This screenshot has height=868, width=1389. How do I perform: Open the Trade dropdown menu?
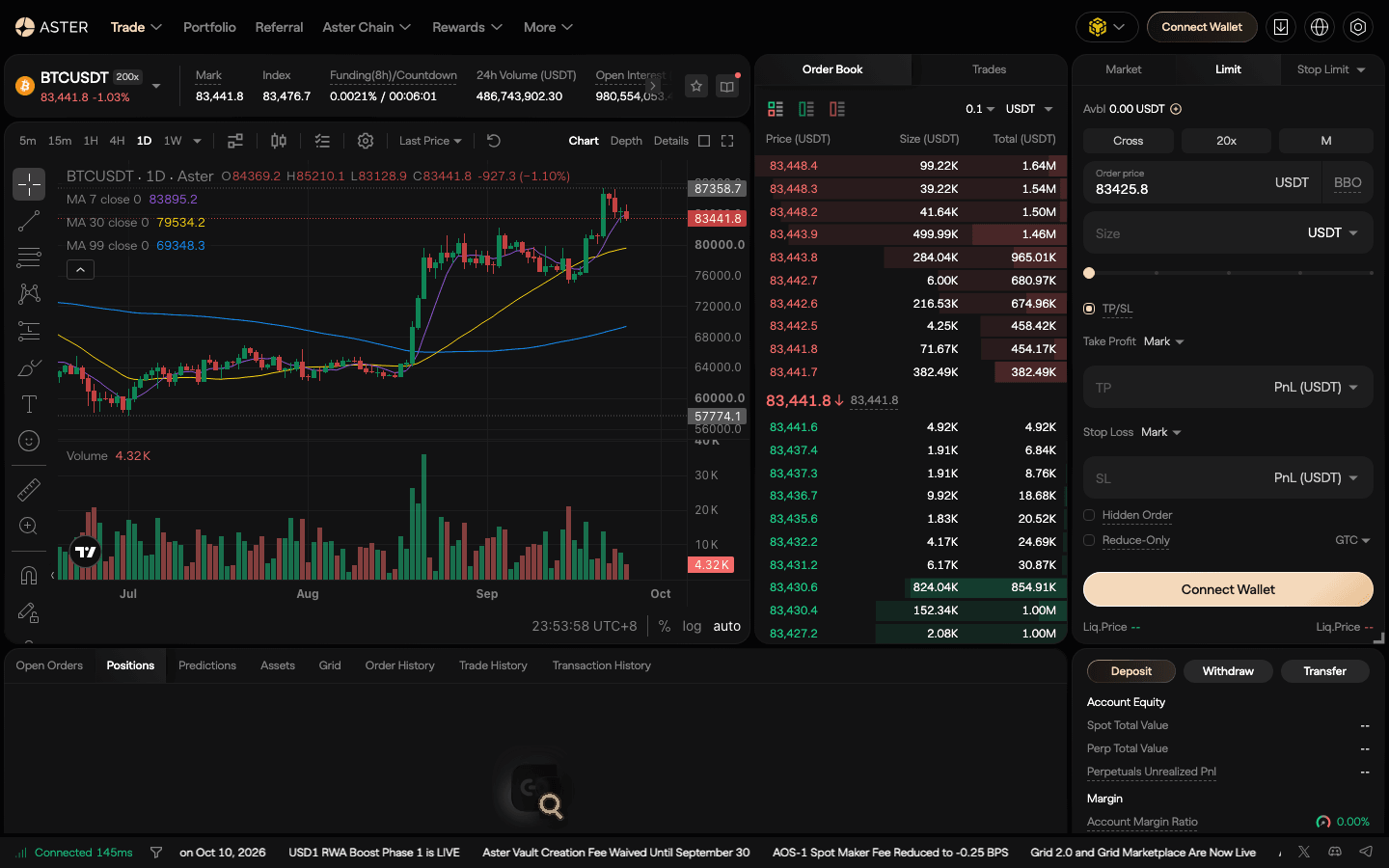(x=136, y=27)
